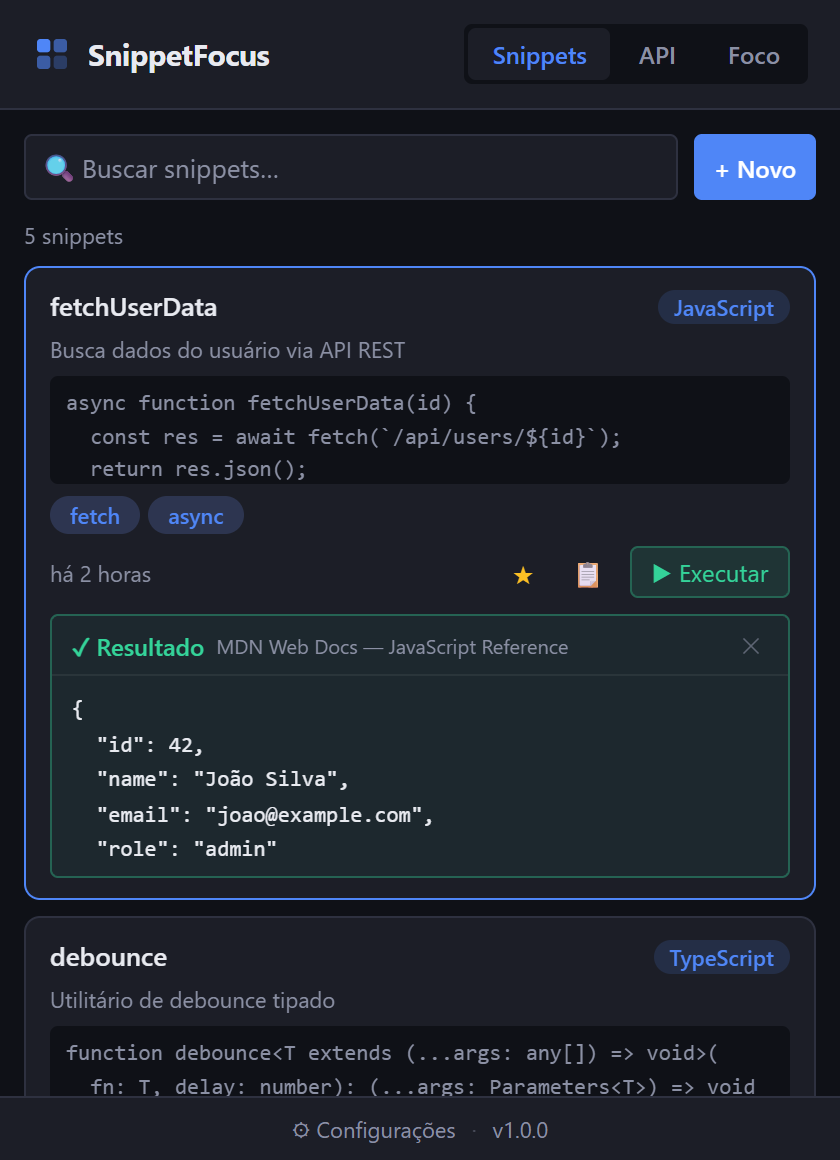Click the SnippetFocus app title
Screen dimensions: 840x1160
178,56
